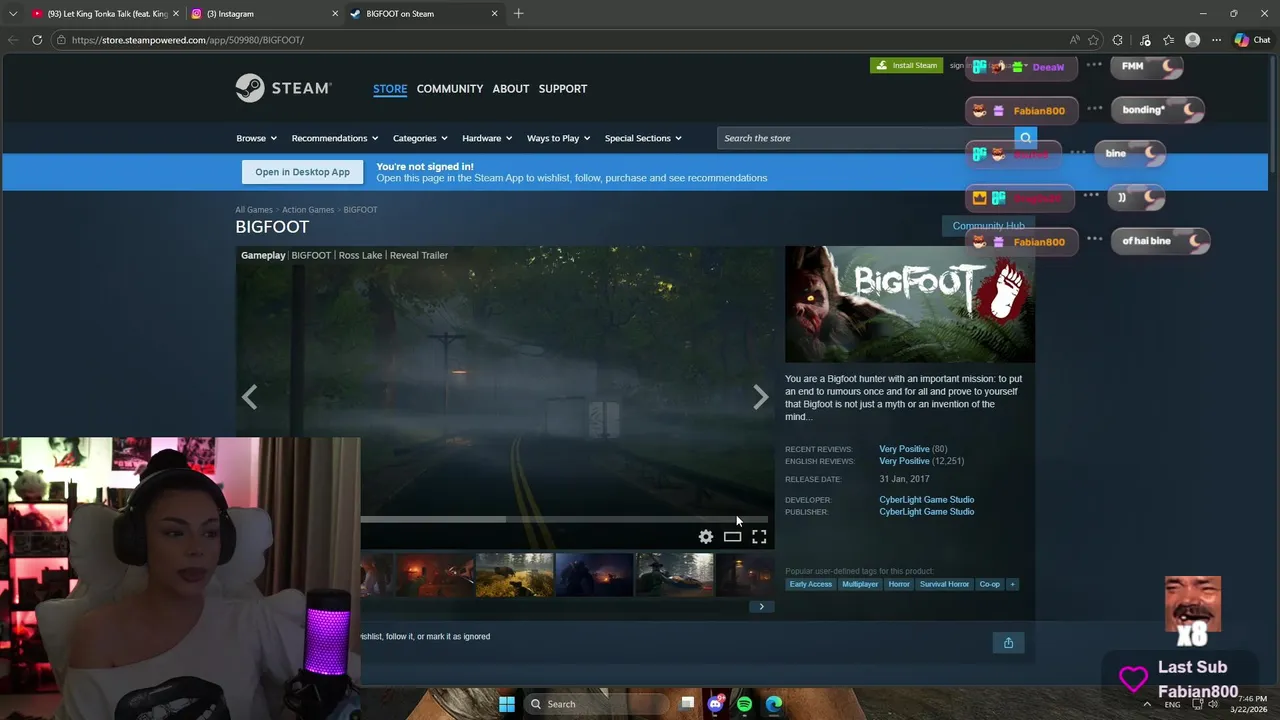The width and height of the screenshot is (1280, 720).
Task: Click the browser profile avatar
Action: click(1192, 40)
